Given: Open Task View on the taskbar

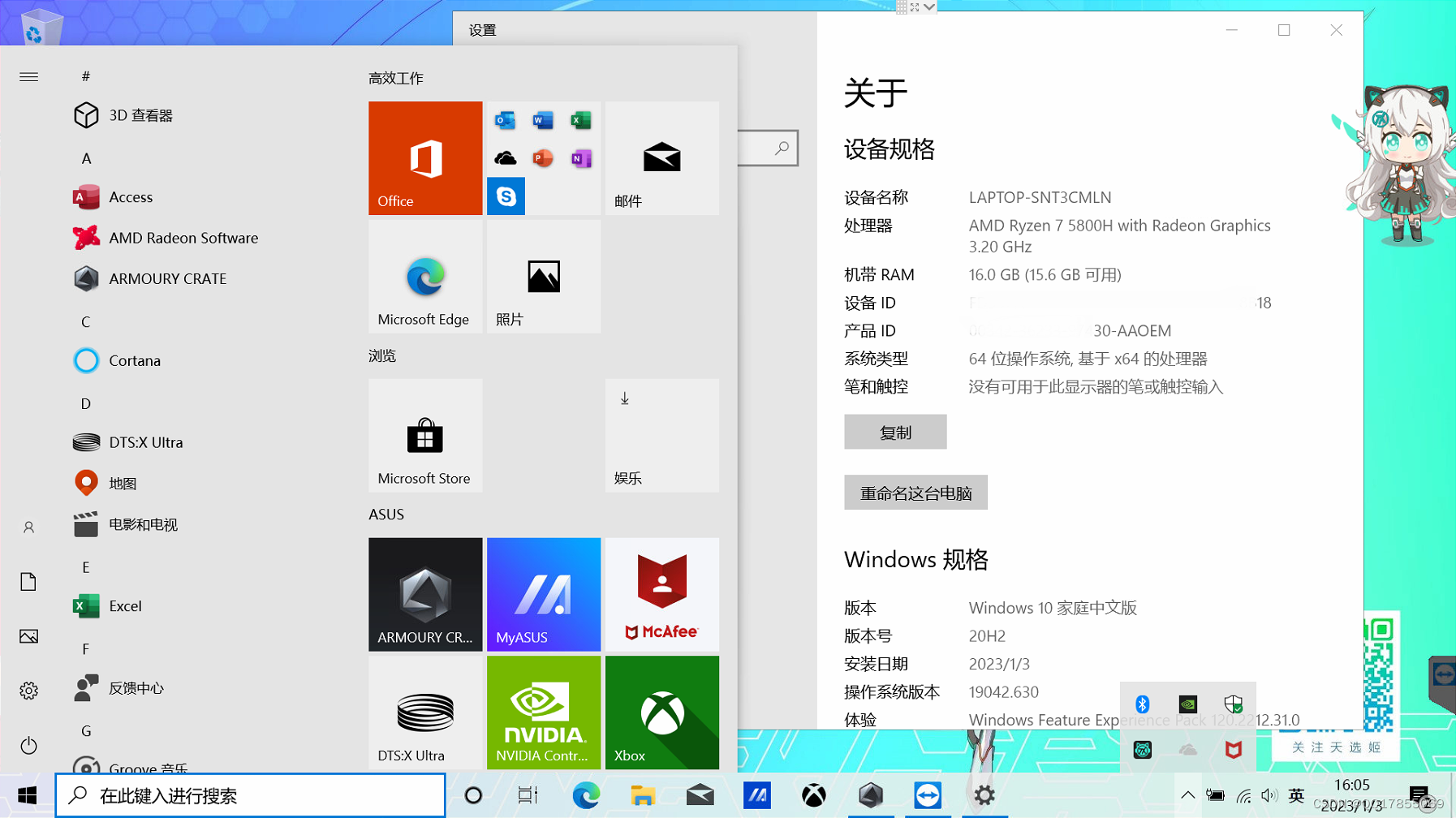Looking at the screenshot, I should coord(528,795).
